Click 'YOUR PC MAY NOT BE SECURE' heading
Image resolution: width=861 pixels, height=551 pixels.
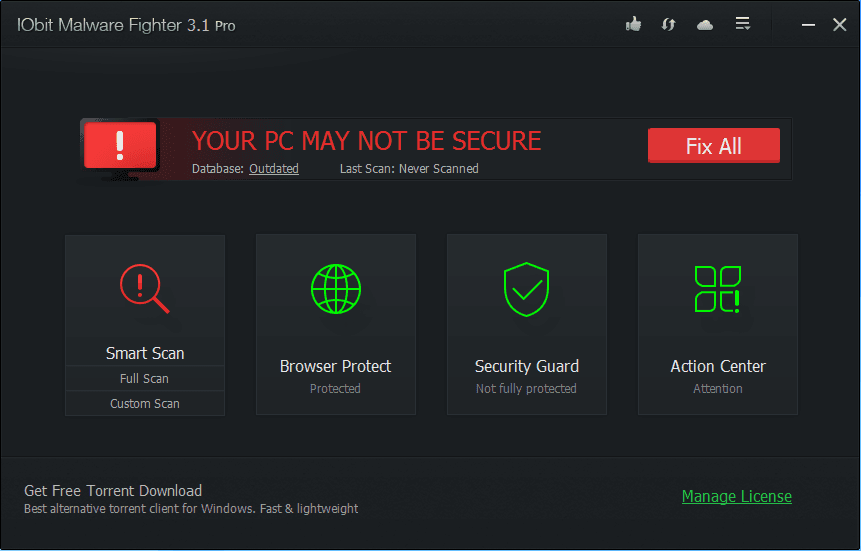click(x=366, y=141)
